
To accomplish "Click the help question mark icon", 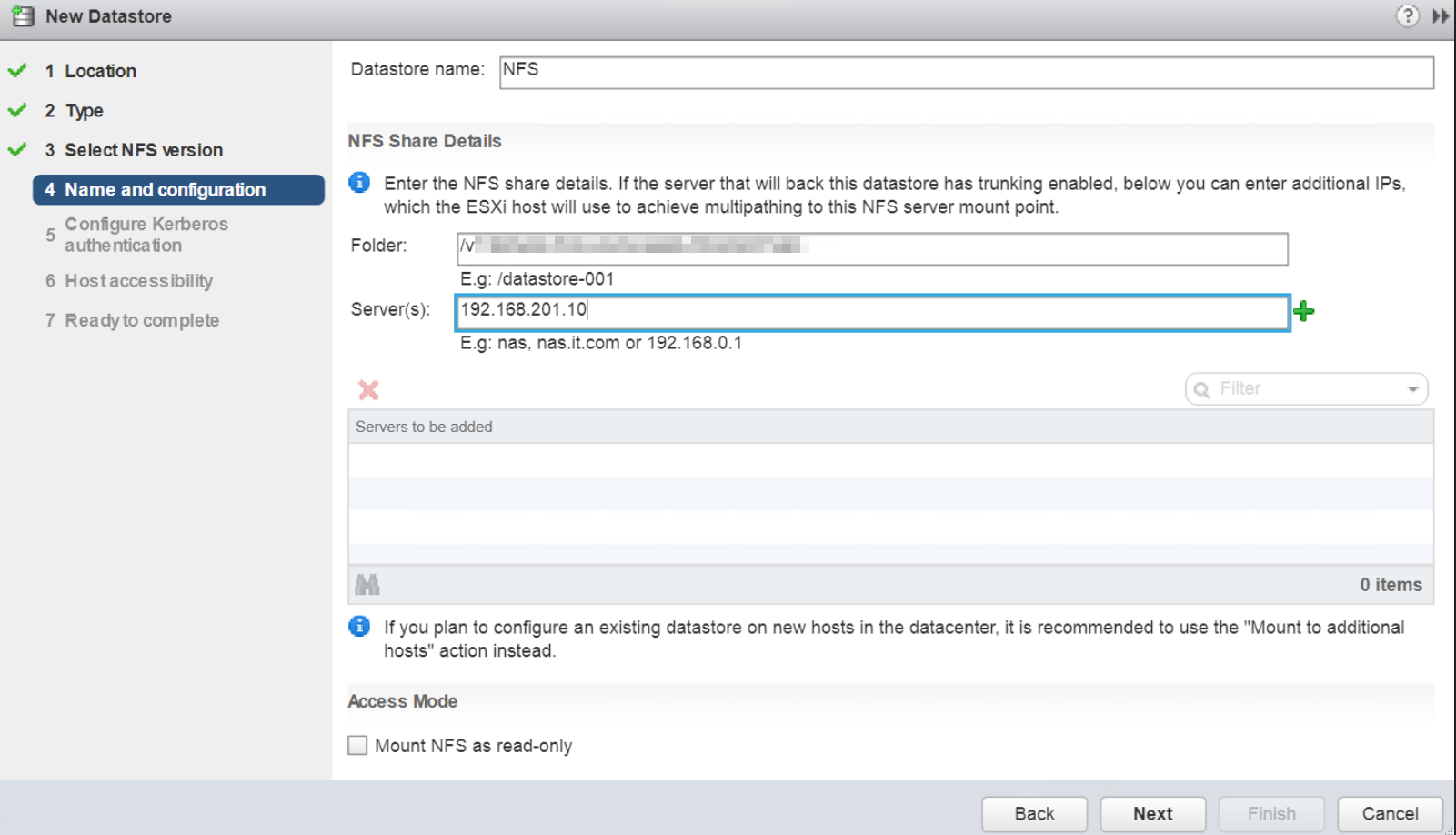I will click(1407, 16).
